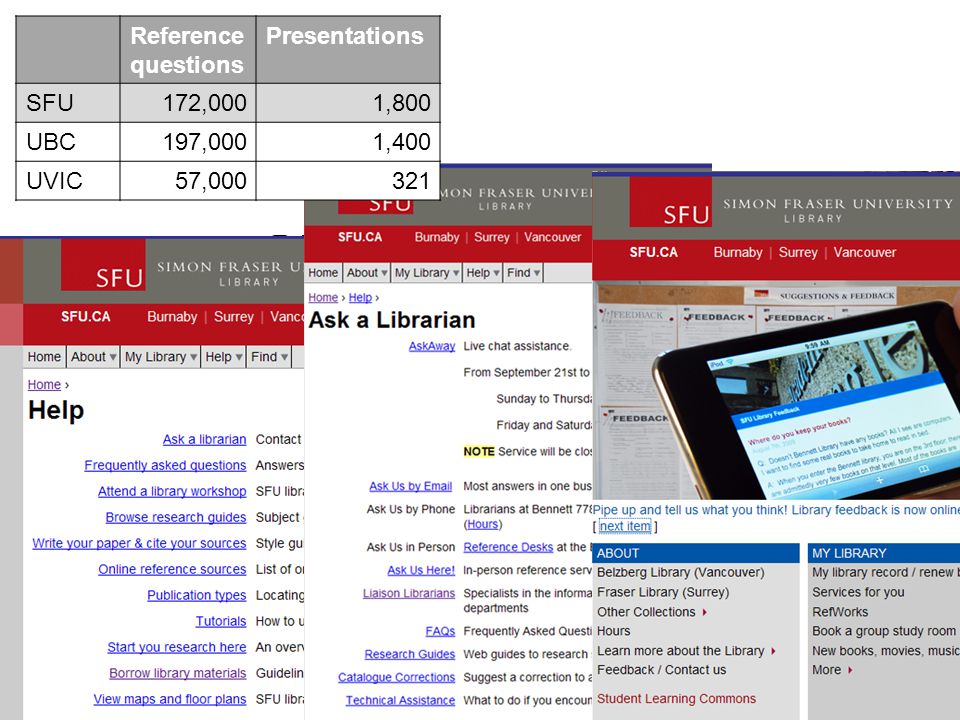
Task: Open Frequently asked questions link
Action: tap(165, 465)
